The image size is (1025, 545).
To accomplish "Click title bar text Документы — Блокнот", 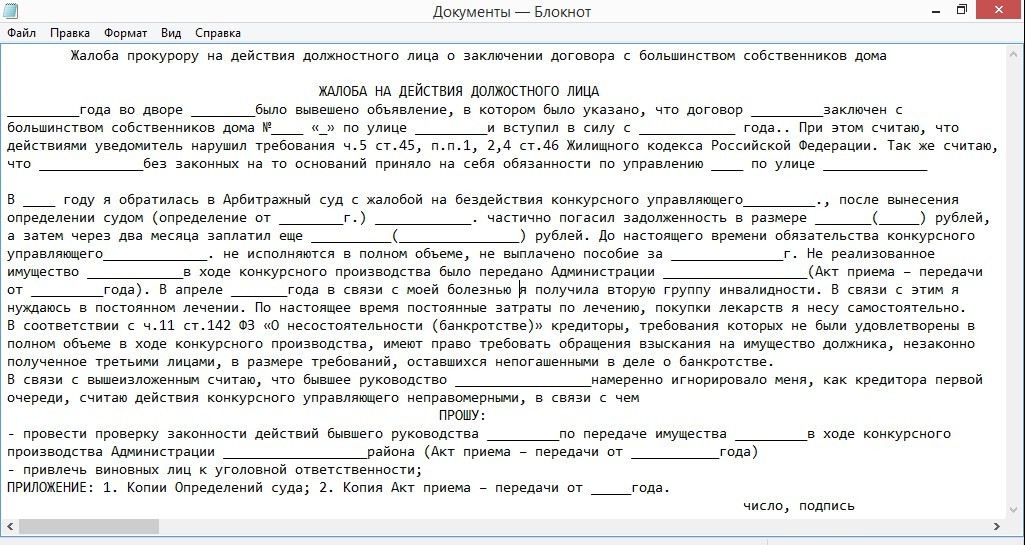I will click(512, 12).
